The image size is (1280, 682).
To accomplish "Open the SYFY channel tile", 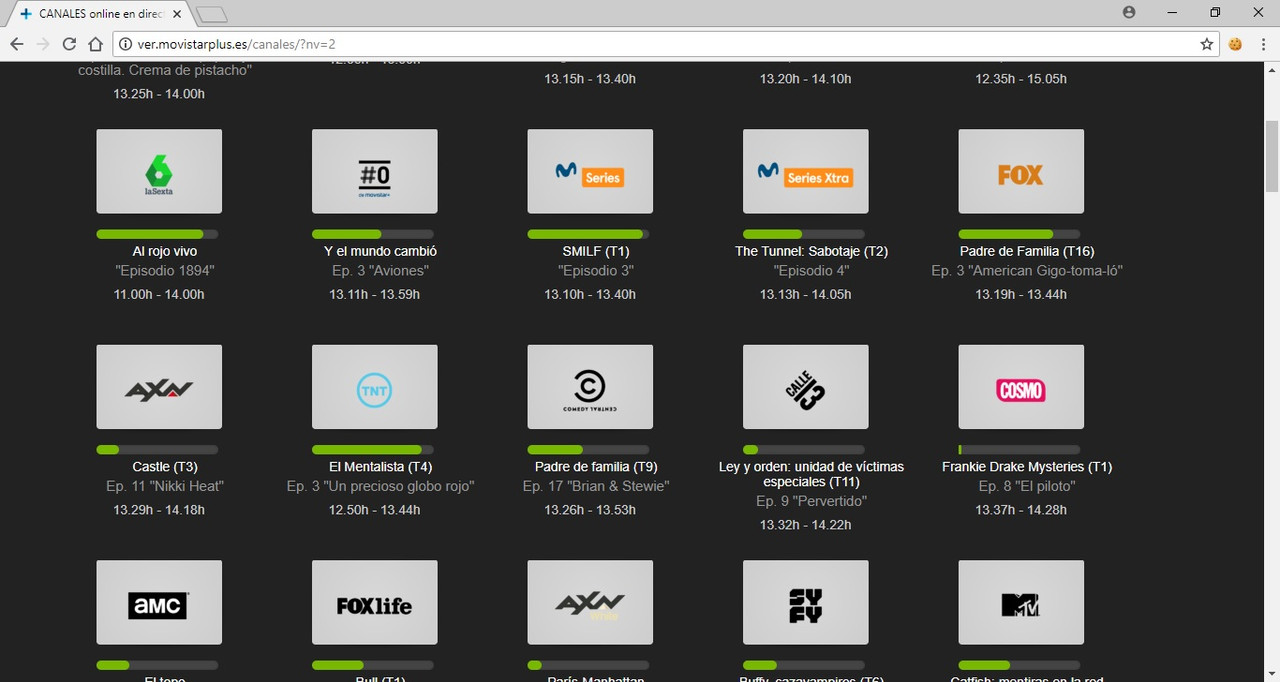I will coord(806,602).
